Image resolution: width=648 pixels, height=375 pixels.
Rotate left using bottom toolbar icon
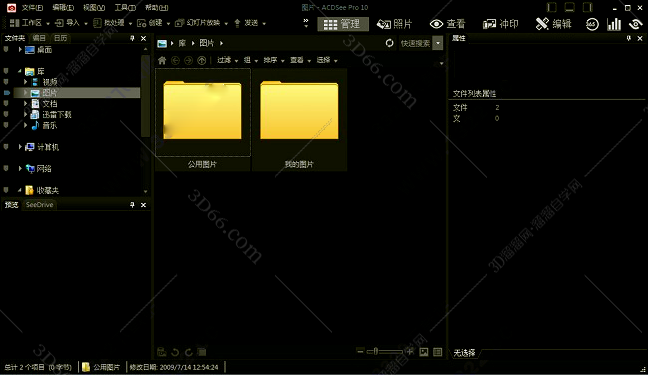175,352
